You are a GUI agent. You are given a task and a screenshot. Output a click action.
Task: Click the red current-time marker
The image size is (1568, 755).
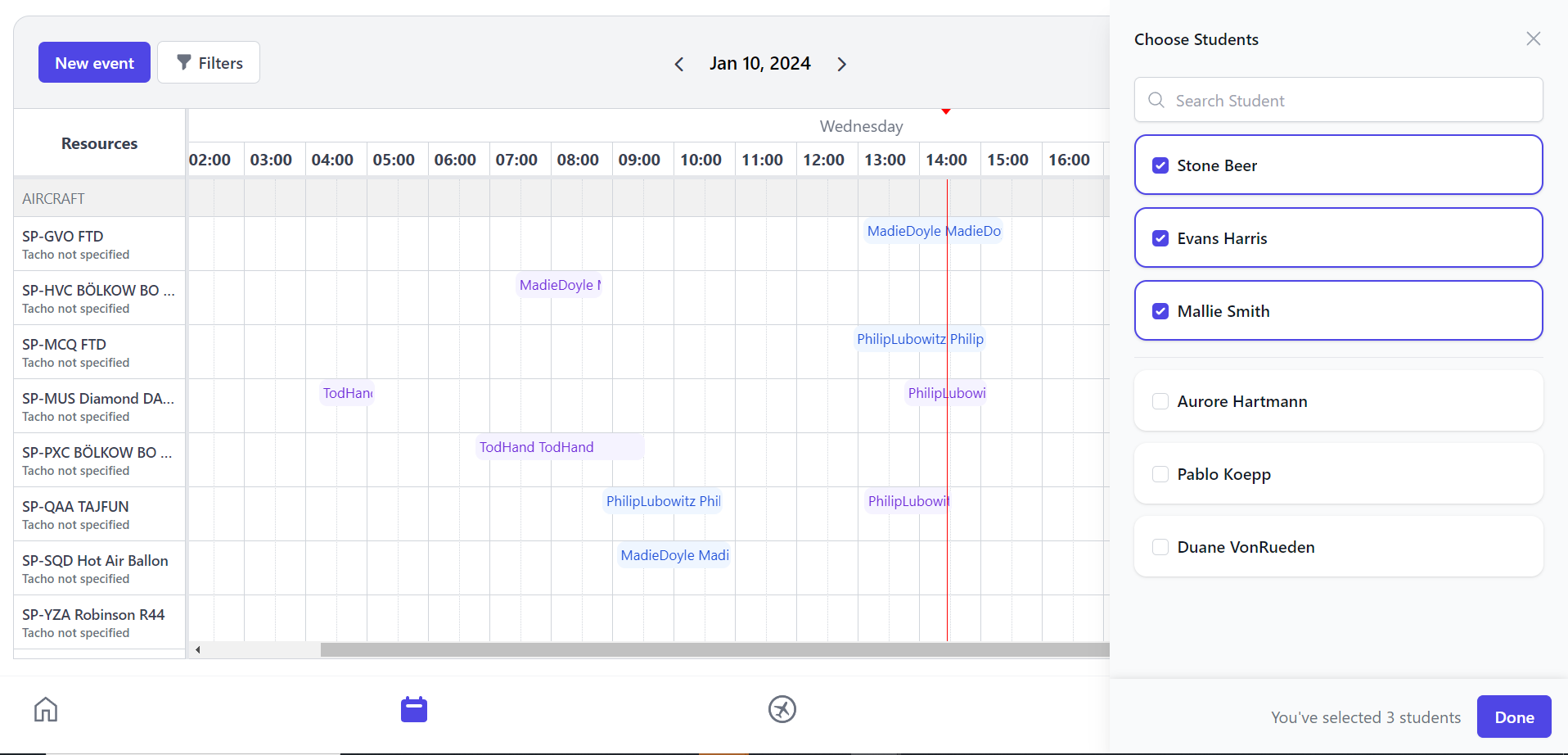946,111
